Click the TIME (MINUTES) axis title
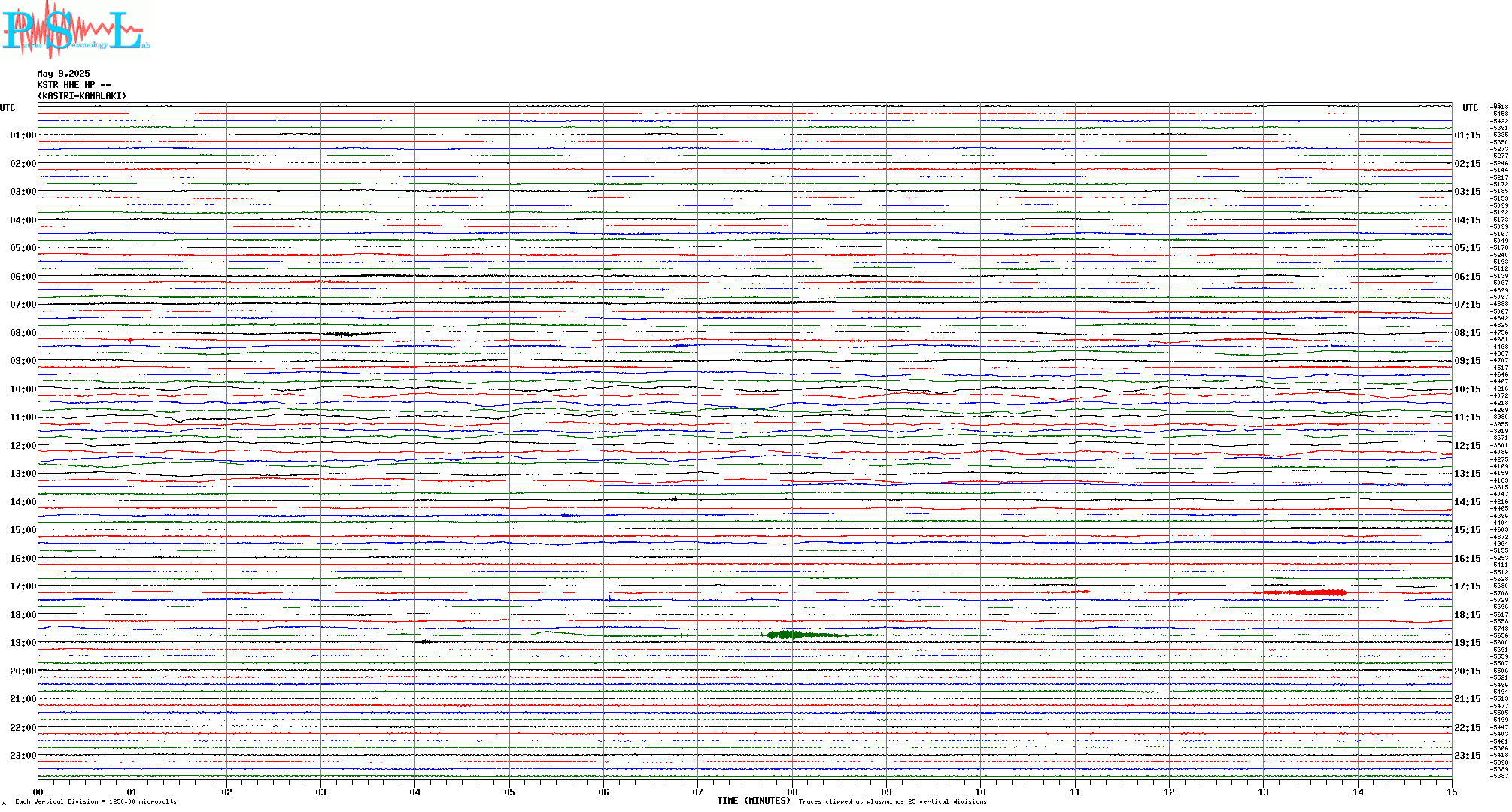The width and height of the screenshot is (1512, 812). coord(753,801)
